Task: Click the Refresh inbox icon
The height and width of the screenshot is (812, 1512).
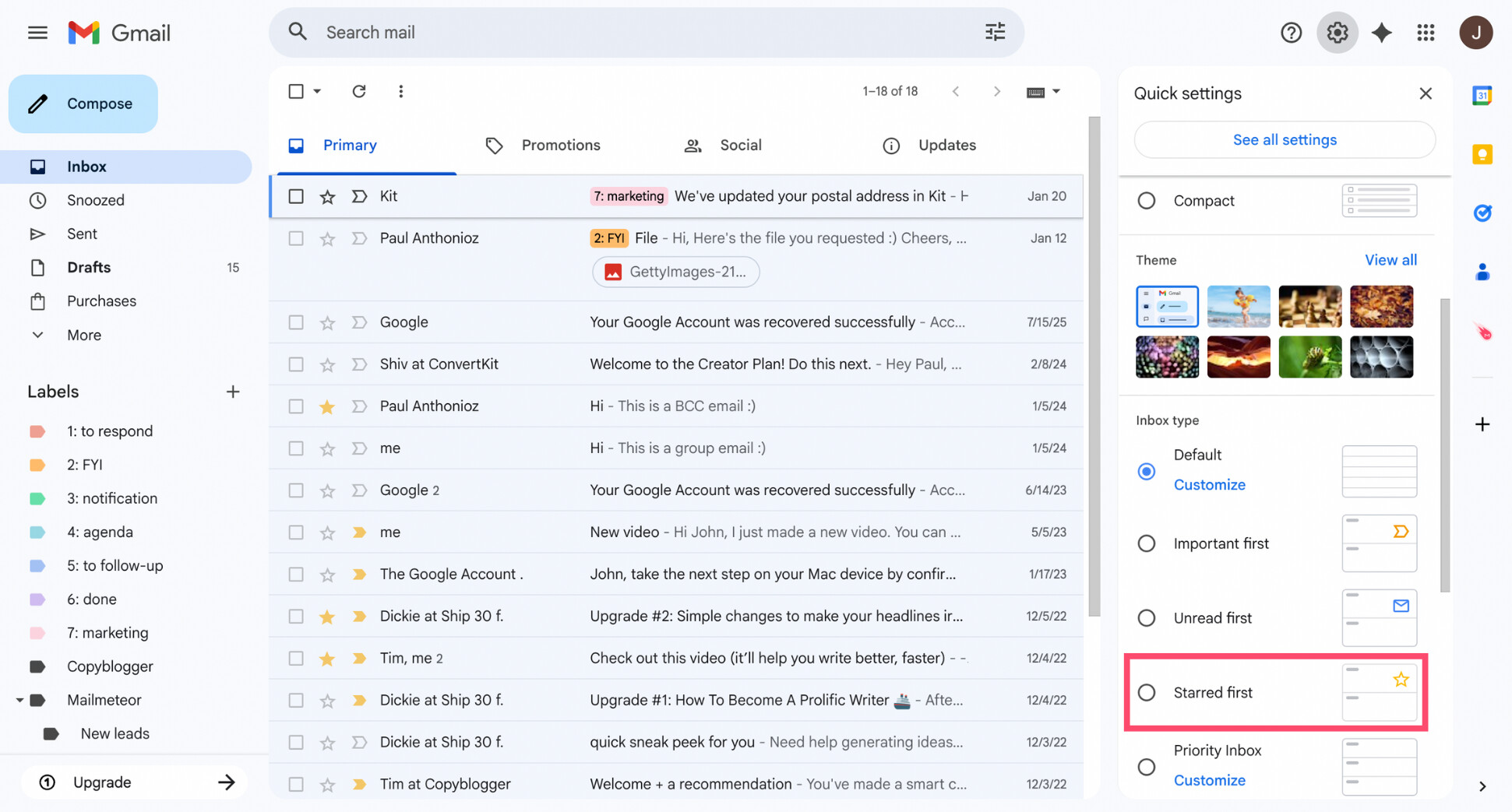Action: pos(358,91)
